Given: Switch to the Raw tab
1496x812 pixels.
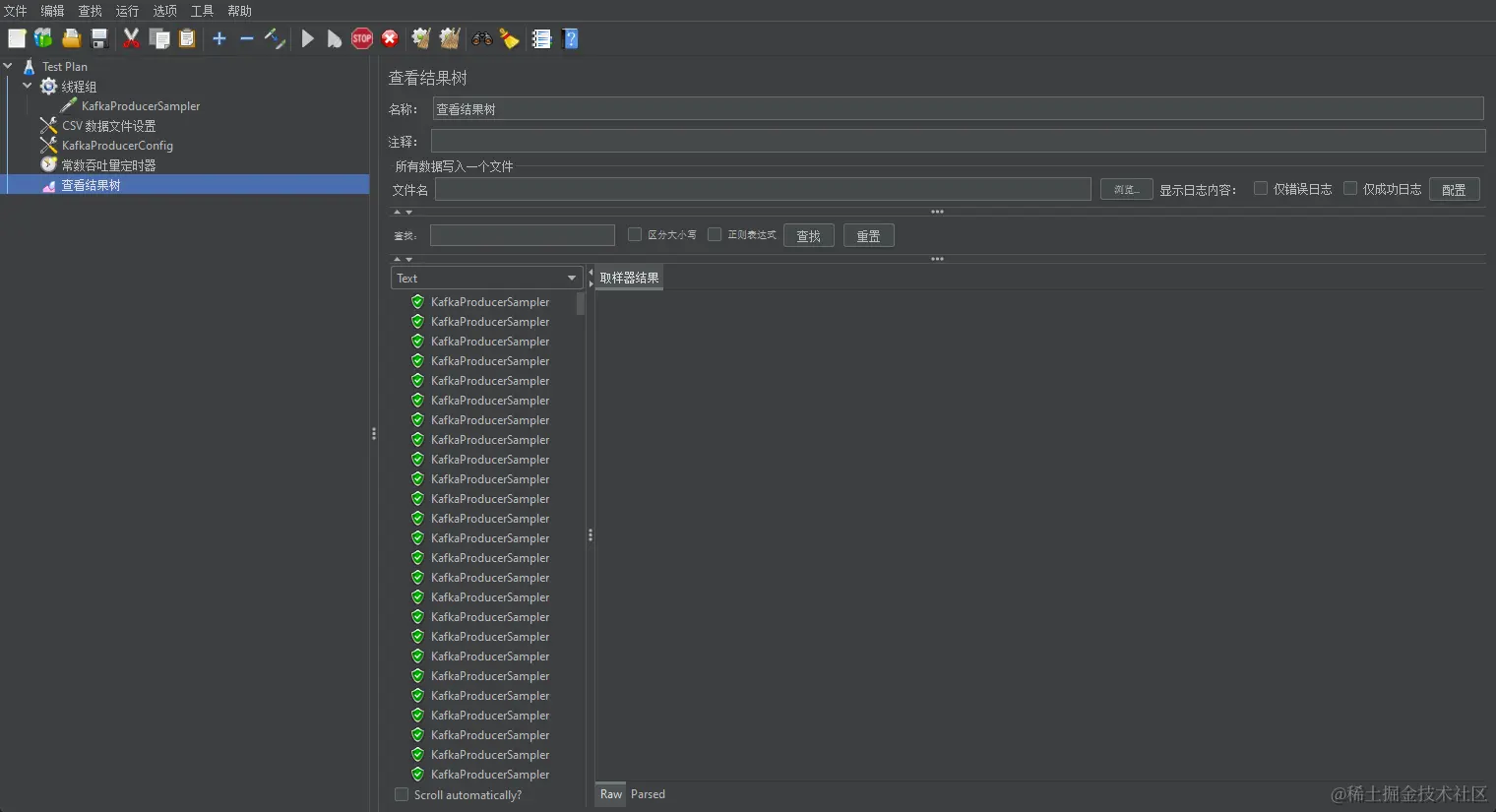Looking at the screenshot, I should [x=611, y=794].
